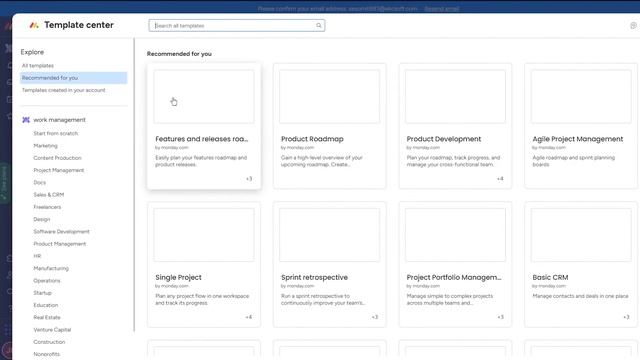Open Product Development template thumbnail

[456, 96]
